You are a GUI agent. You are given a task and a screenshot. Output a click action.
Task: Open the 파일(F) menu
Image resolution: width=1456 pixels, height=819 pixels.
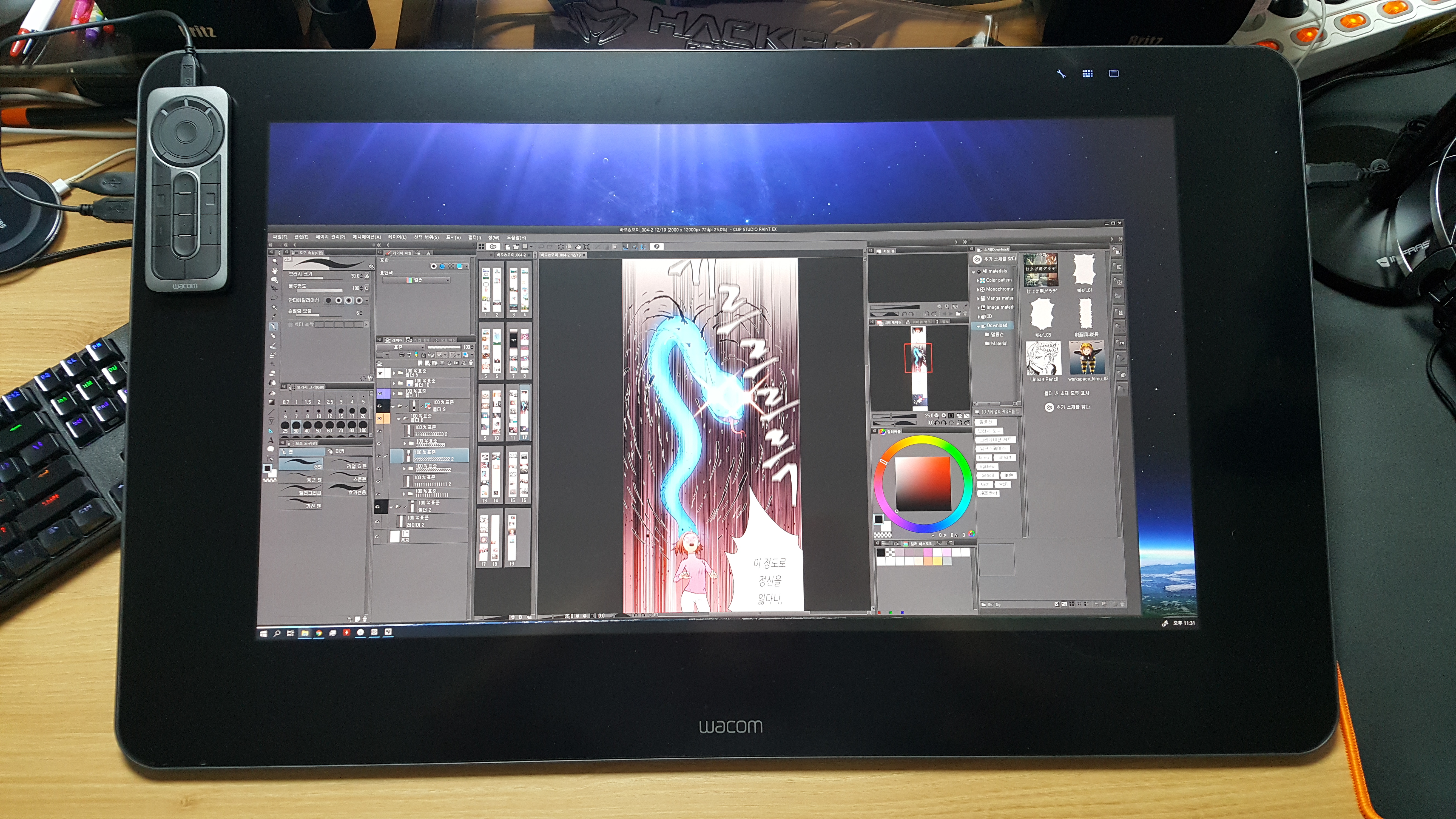click(280, 237)
